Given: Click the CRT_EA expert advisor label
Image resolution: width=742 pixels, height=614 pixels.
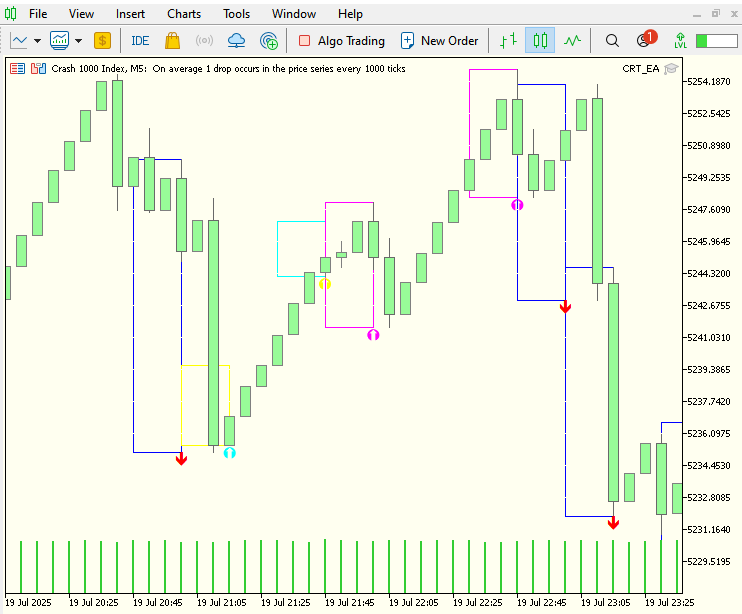Looking at the screenshot, I should pos(641,69).
